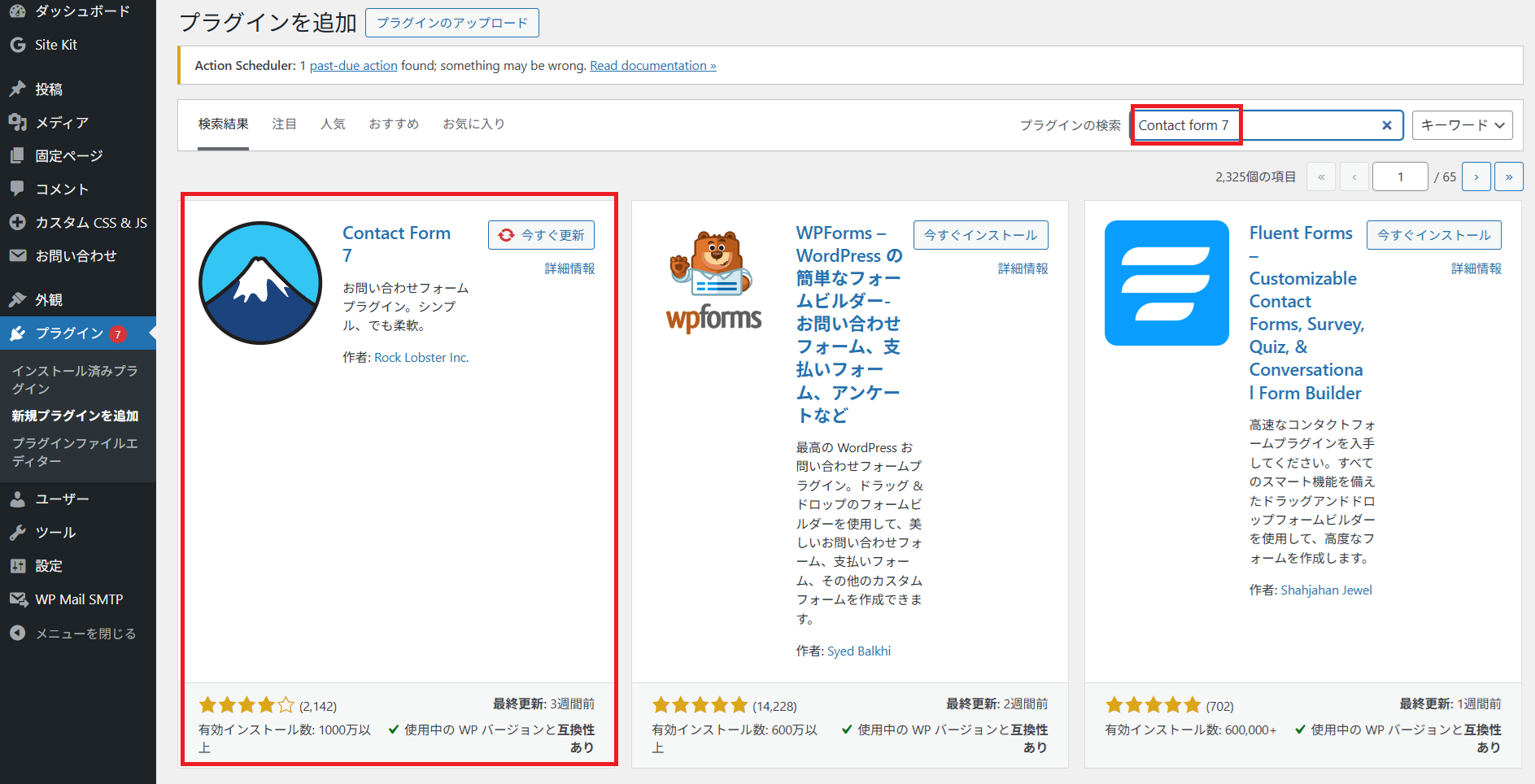Switch to the 人気 tab
Image resolution: width=1535 pixels, height=784 pixels.
pos(333,124)
